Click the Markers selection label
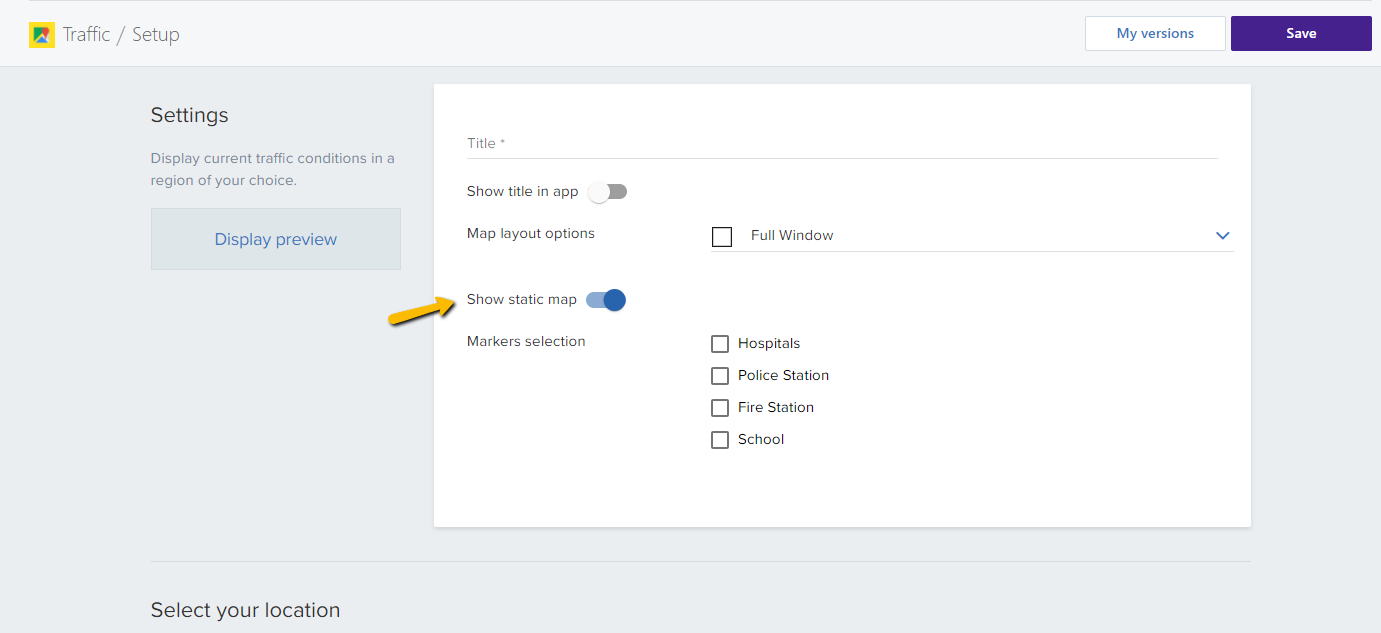The height and width of the screenshot is (633, 1381). 526,342
